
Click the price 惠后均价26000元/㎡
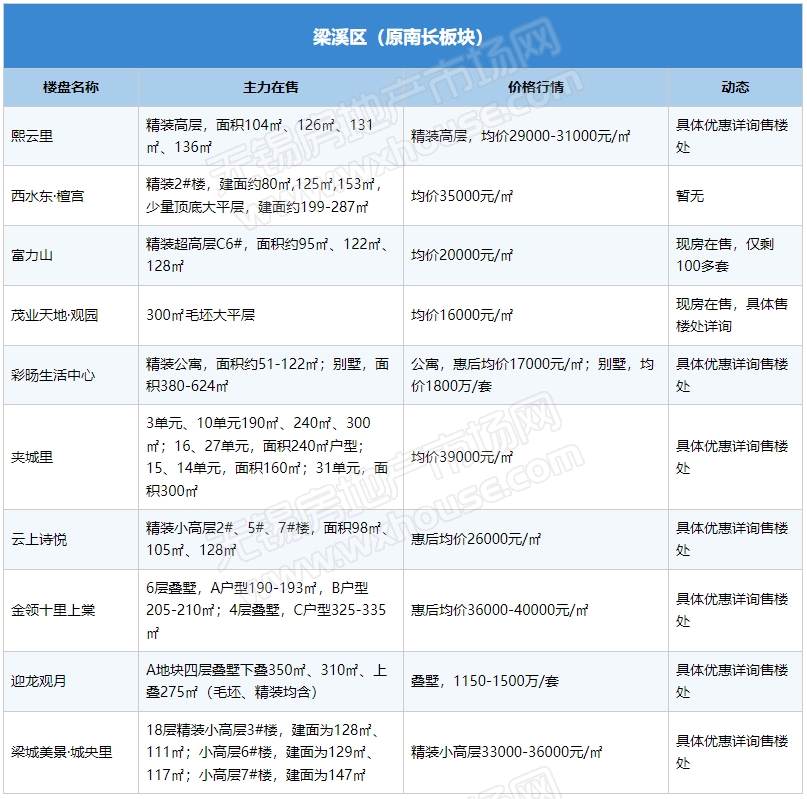[476, 539]
